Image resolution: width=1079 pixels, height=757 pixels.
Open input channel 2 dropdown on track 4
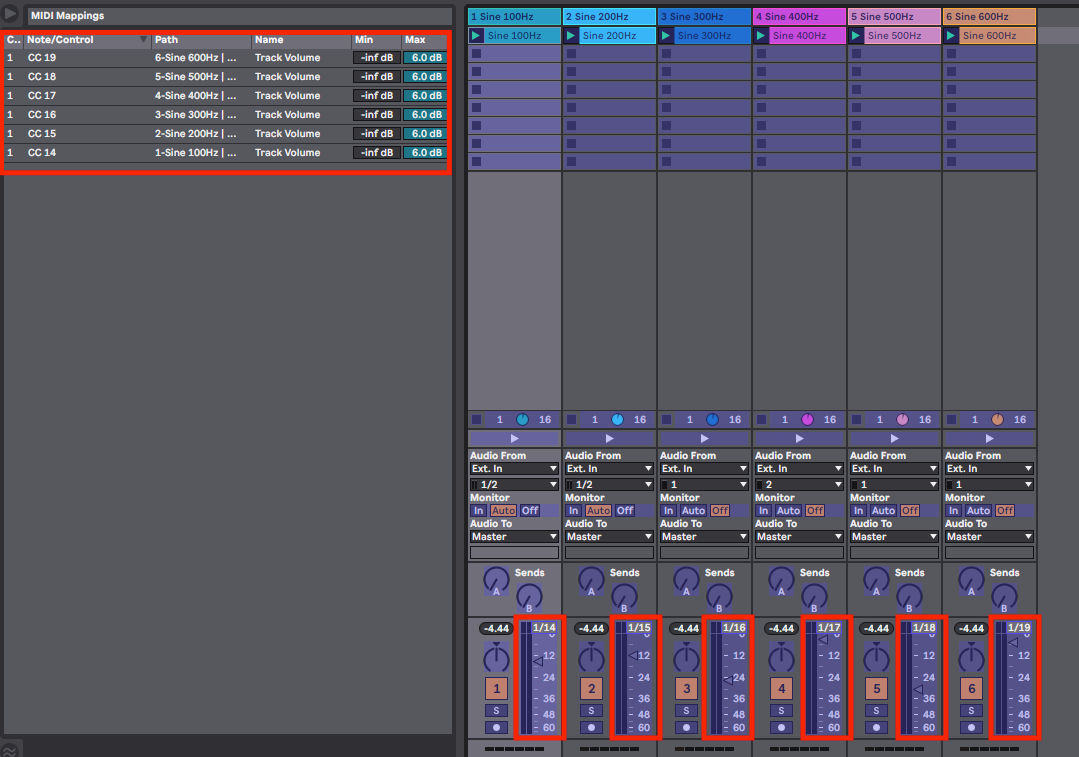point(799,484)
